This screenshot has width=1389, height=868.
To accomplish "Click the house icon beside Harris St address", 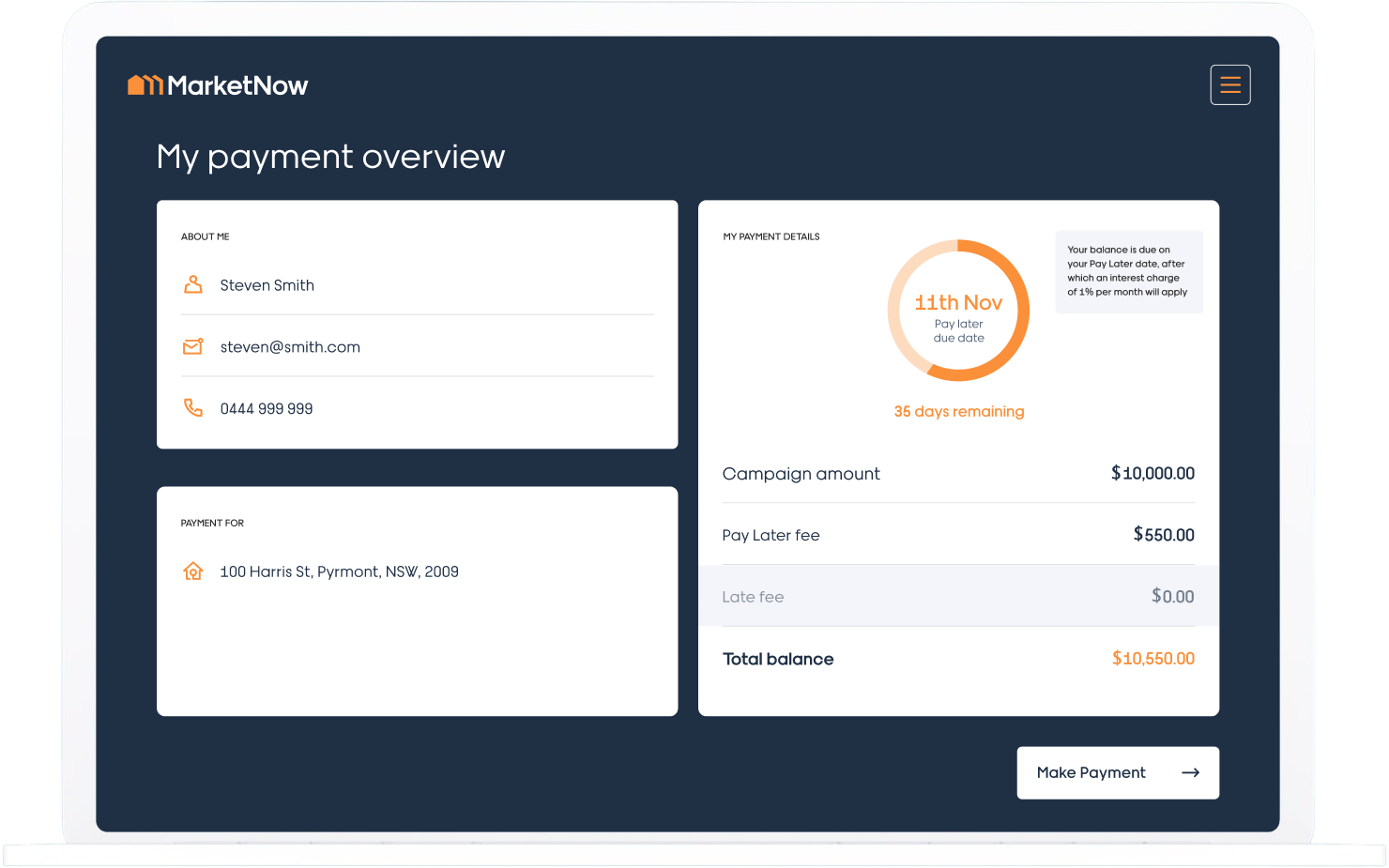I will [193, 571].
